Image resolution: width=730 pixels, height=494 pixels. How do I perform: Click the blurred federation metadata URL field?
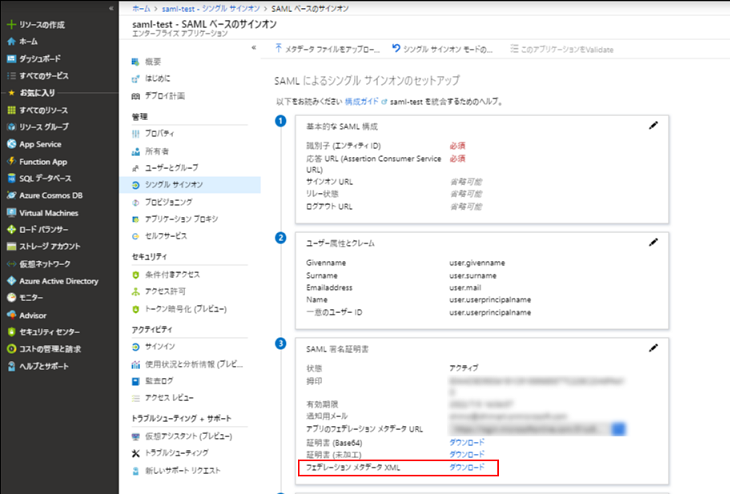[530, 429]
